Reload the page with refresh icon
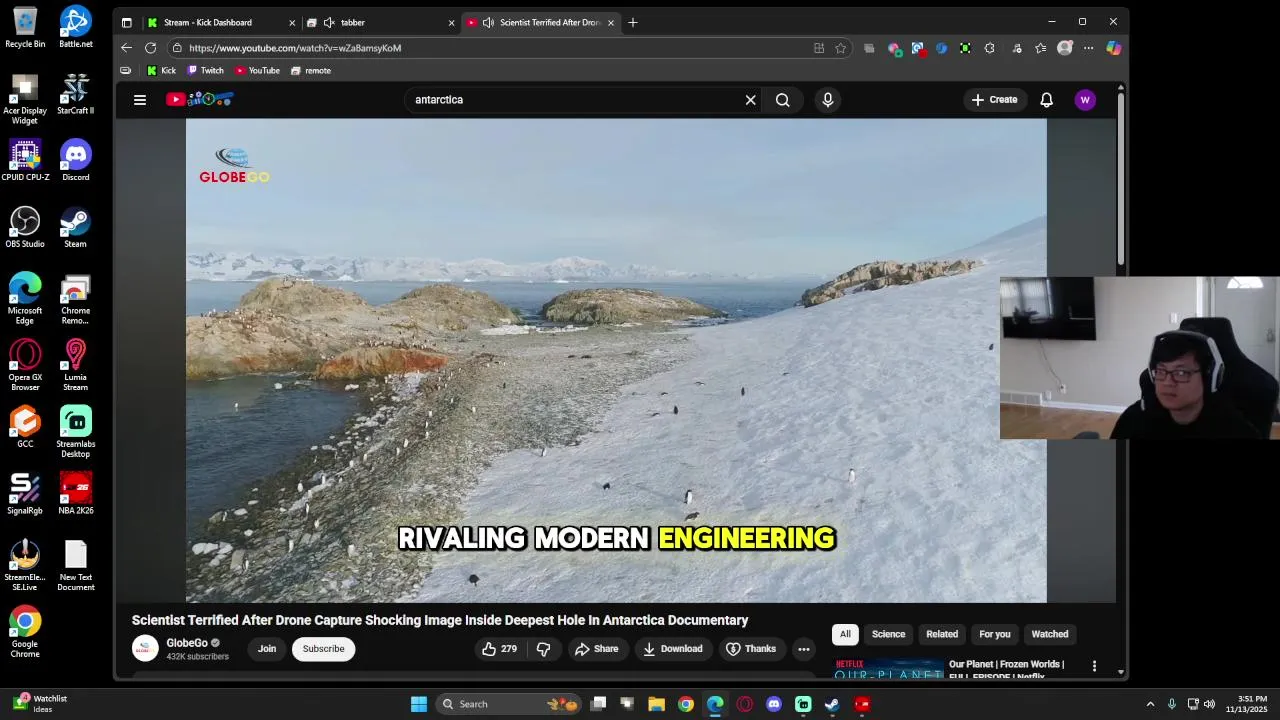 pos(150,48)
